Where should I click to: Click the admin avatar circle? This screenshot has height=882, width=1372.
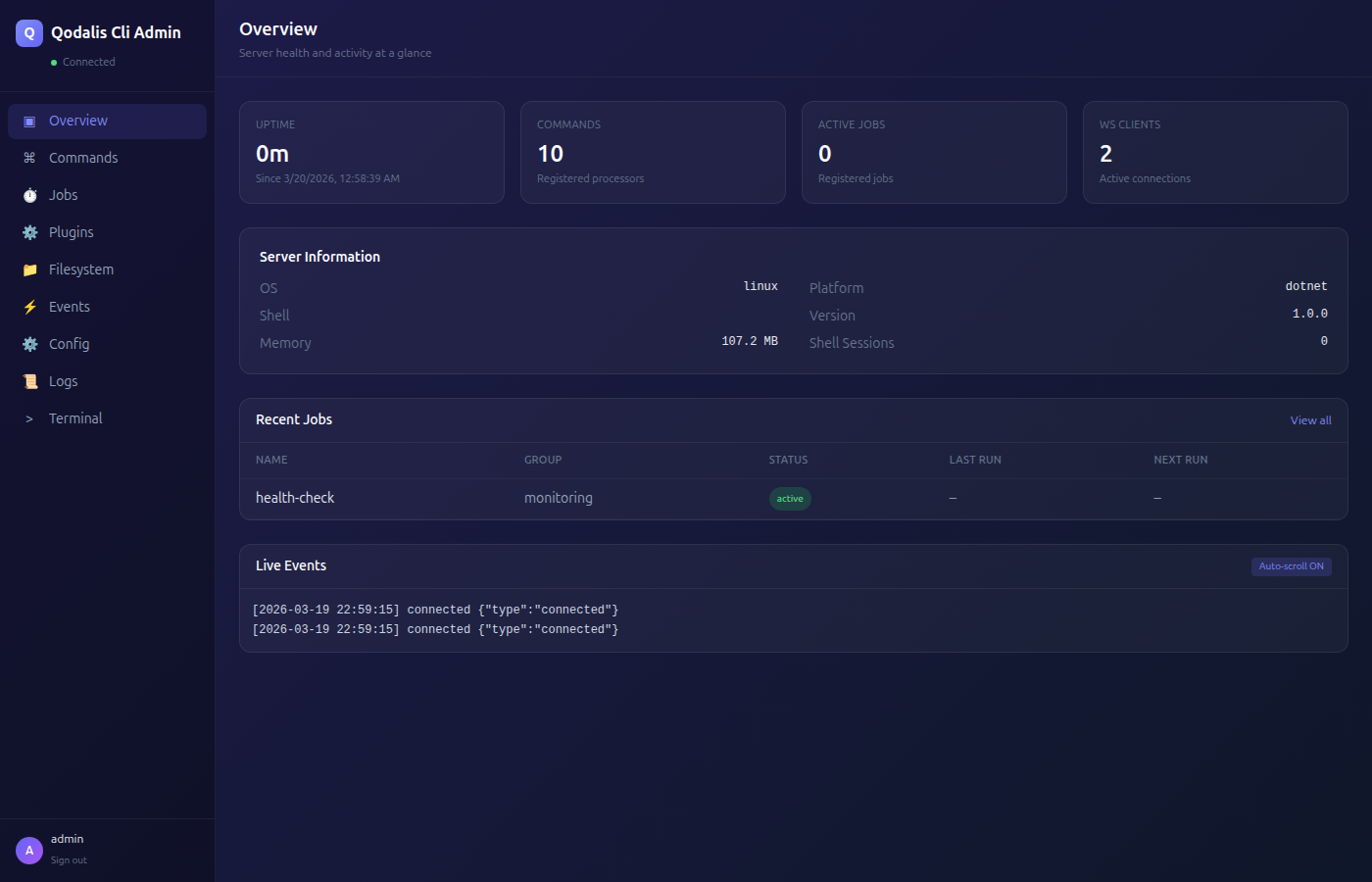[x=29, y=851]
